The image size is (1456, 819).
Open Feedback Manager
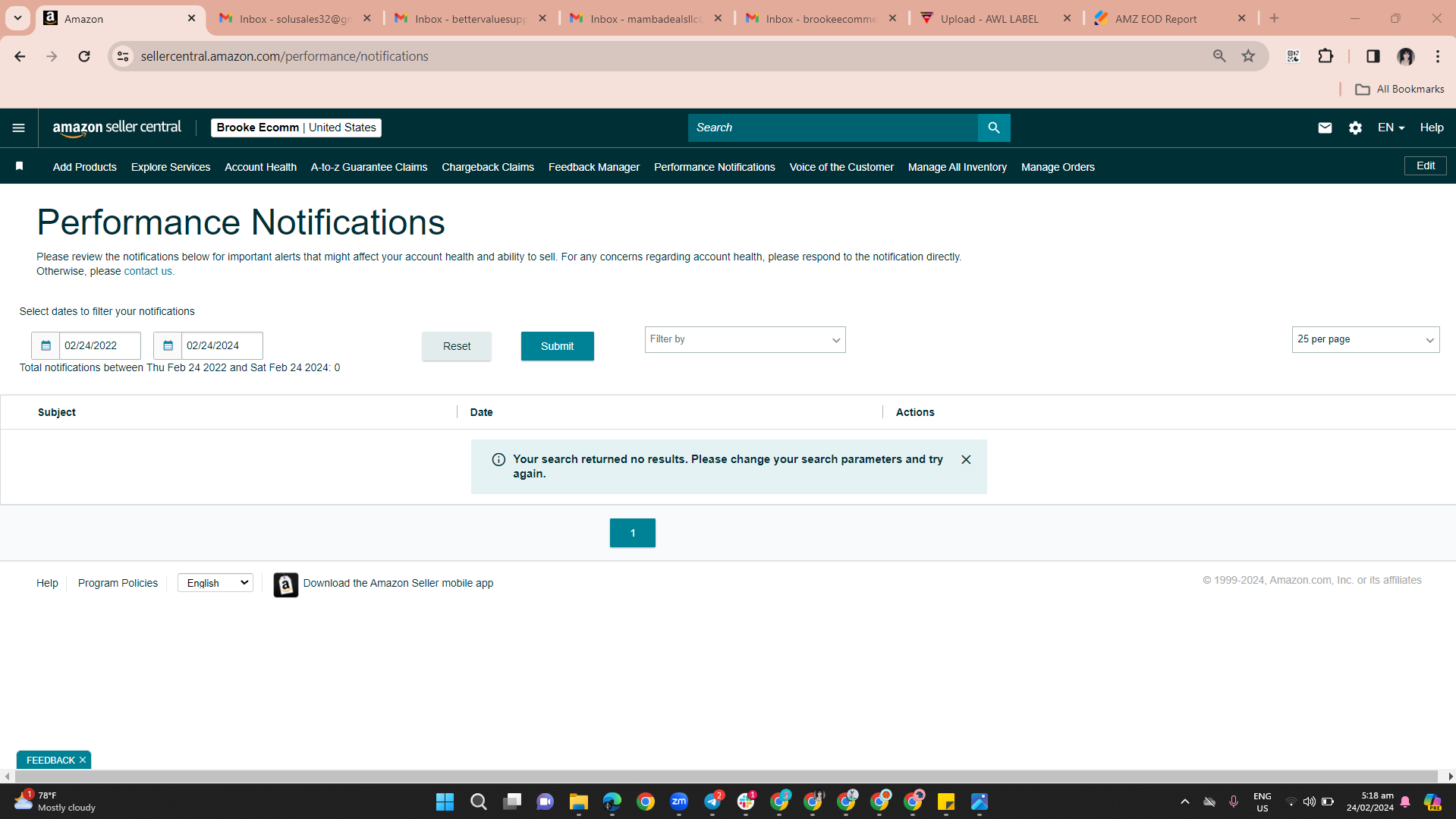click(x=594, y=167)
